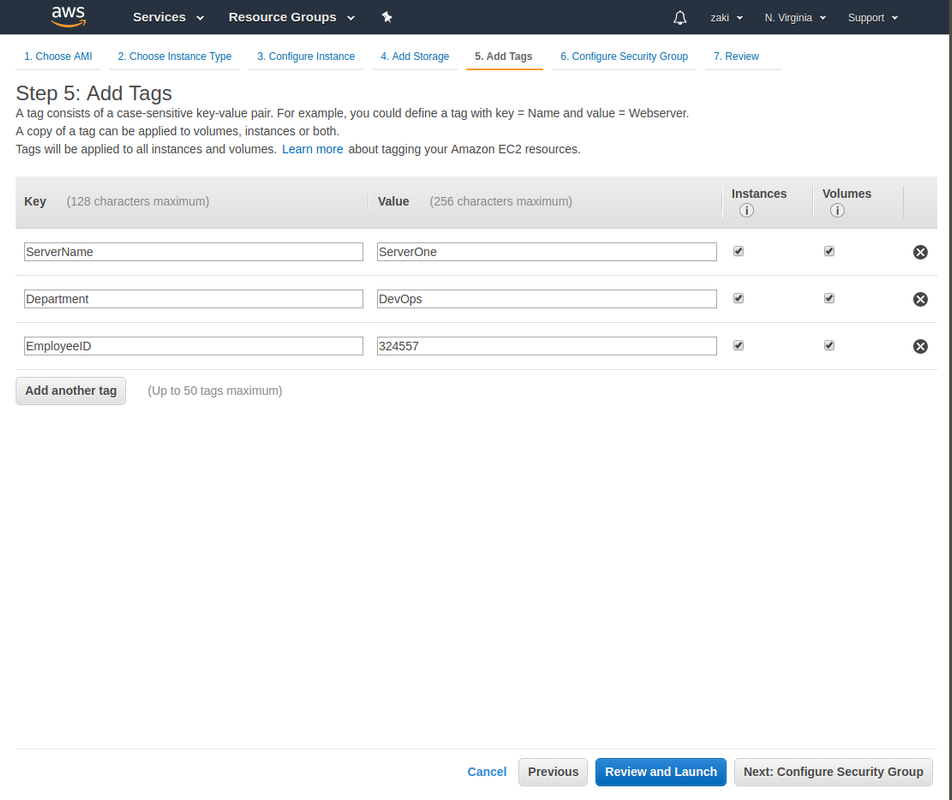Open the zaki account dropdown
The image size is (952, 800).
click(x=726, y=18)
